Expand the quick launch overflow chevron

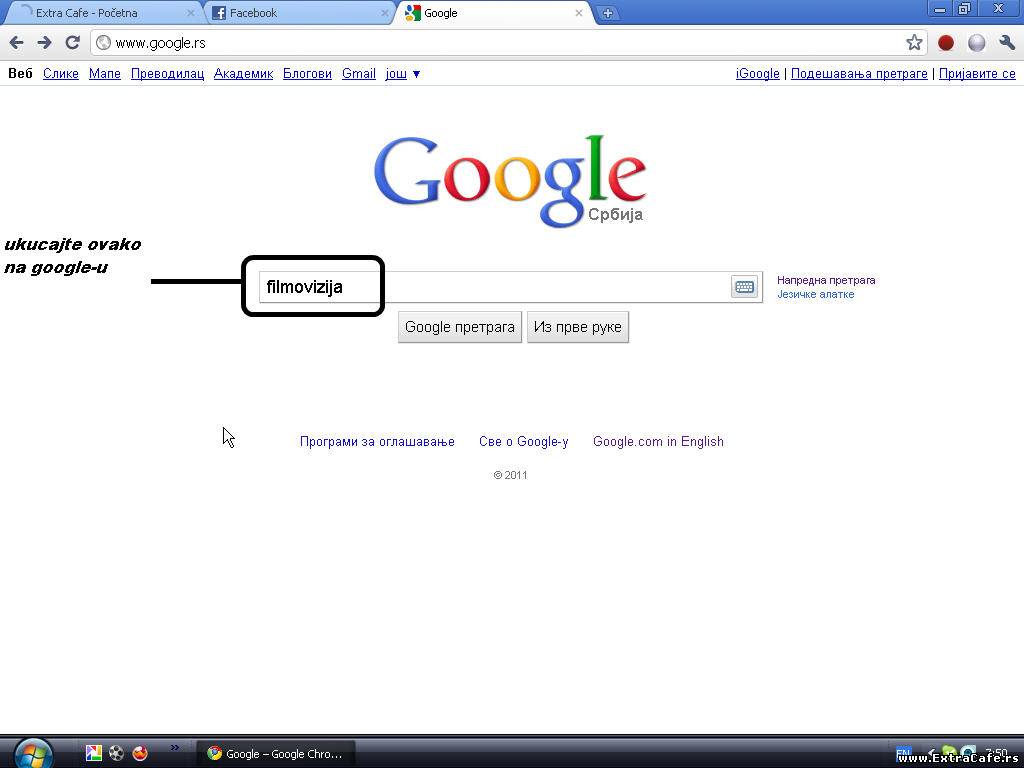click(175, 747)
